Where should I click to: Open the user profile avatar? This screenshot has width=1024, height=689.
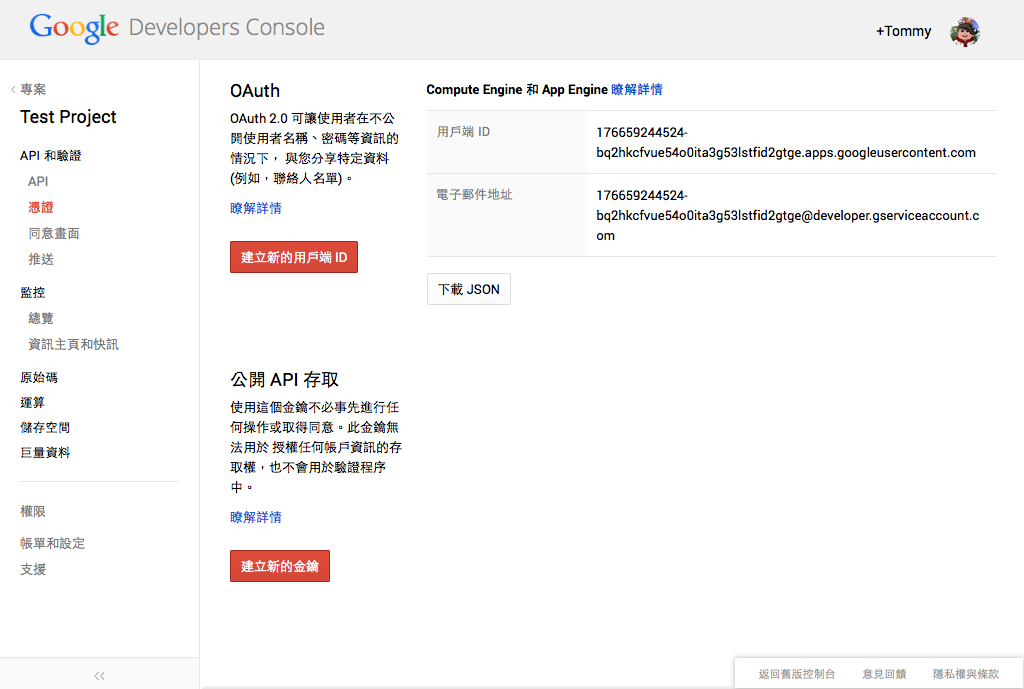[964, 31]
